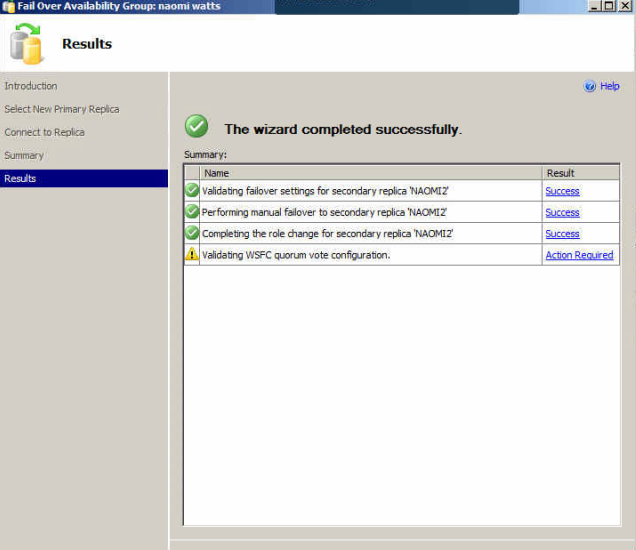Minimize the Fail Over Availability Group window
This screenshot has height=550, width=636.
coord(594,6)
